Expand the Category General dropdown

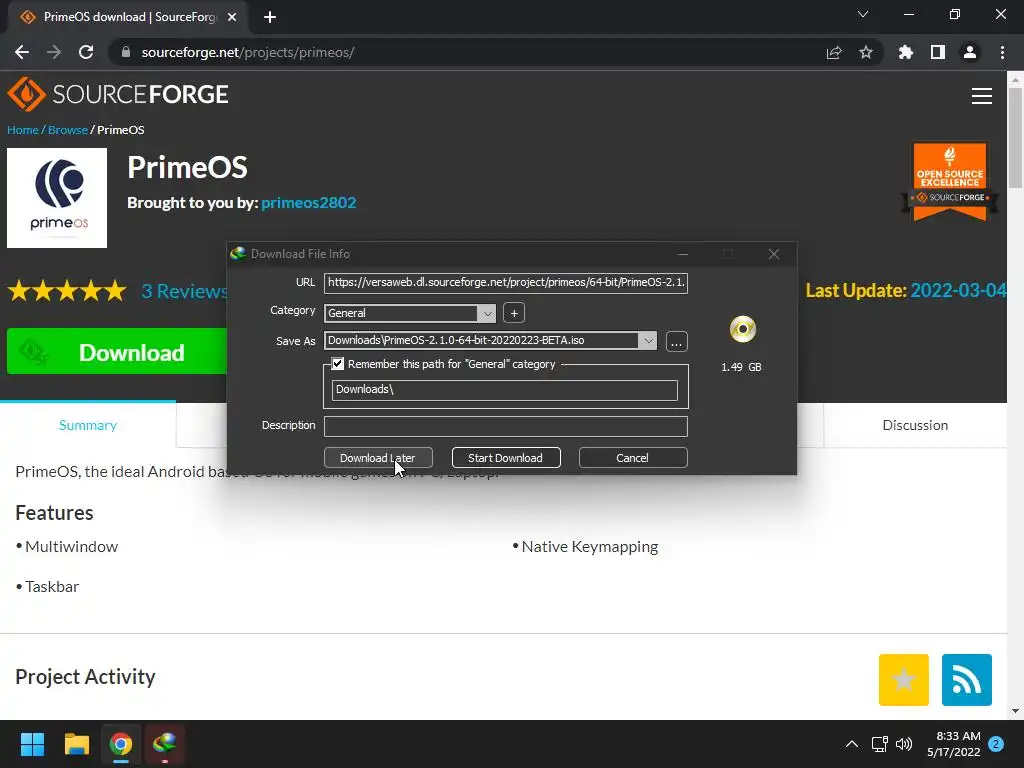(x=487, y=313)
